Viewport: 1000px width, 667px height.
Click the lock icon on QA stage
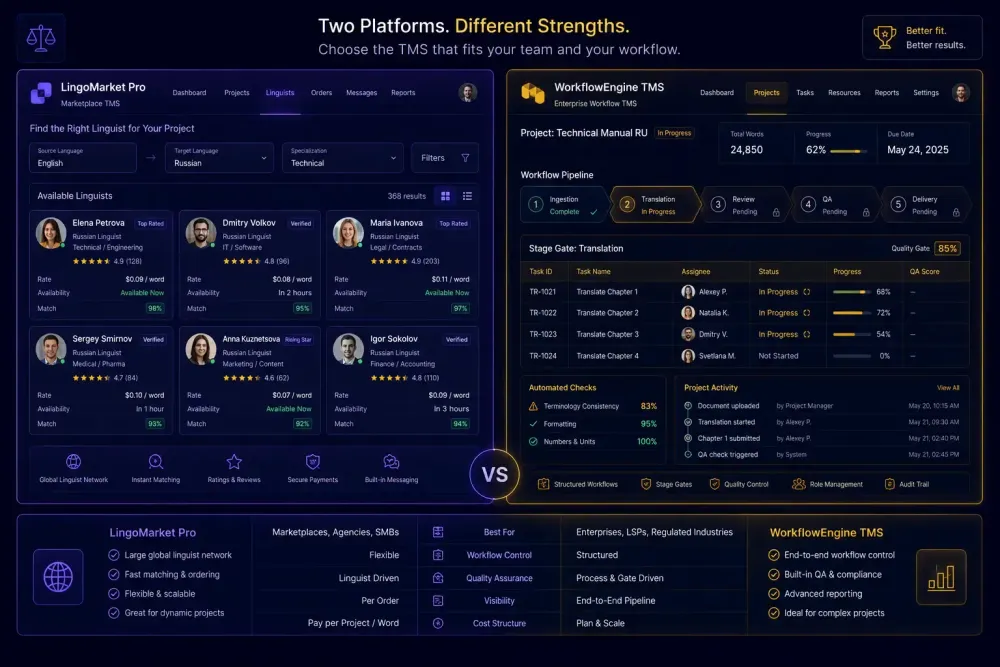[866, 212]
